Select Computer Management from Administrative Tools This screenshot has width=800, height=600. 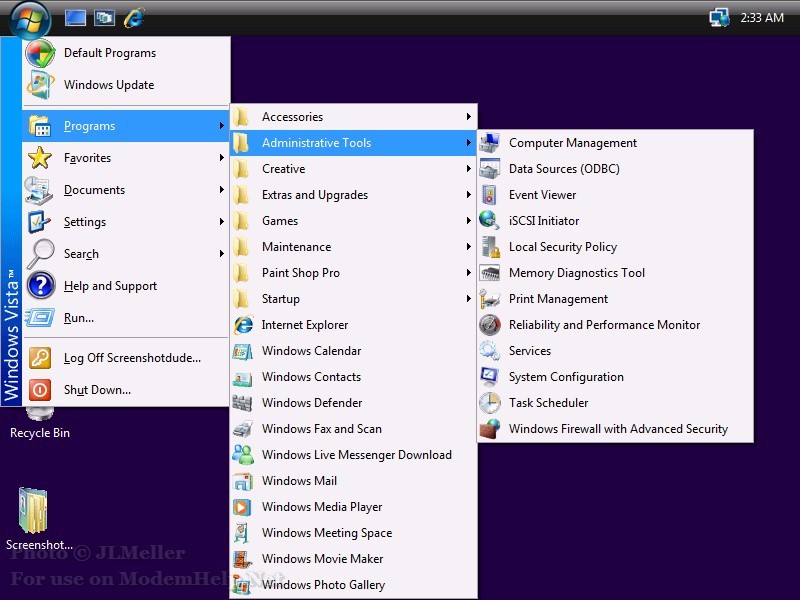click(x=572, y=143)
